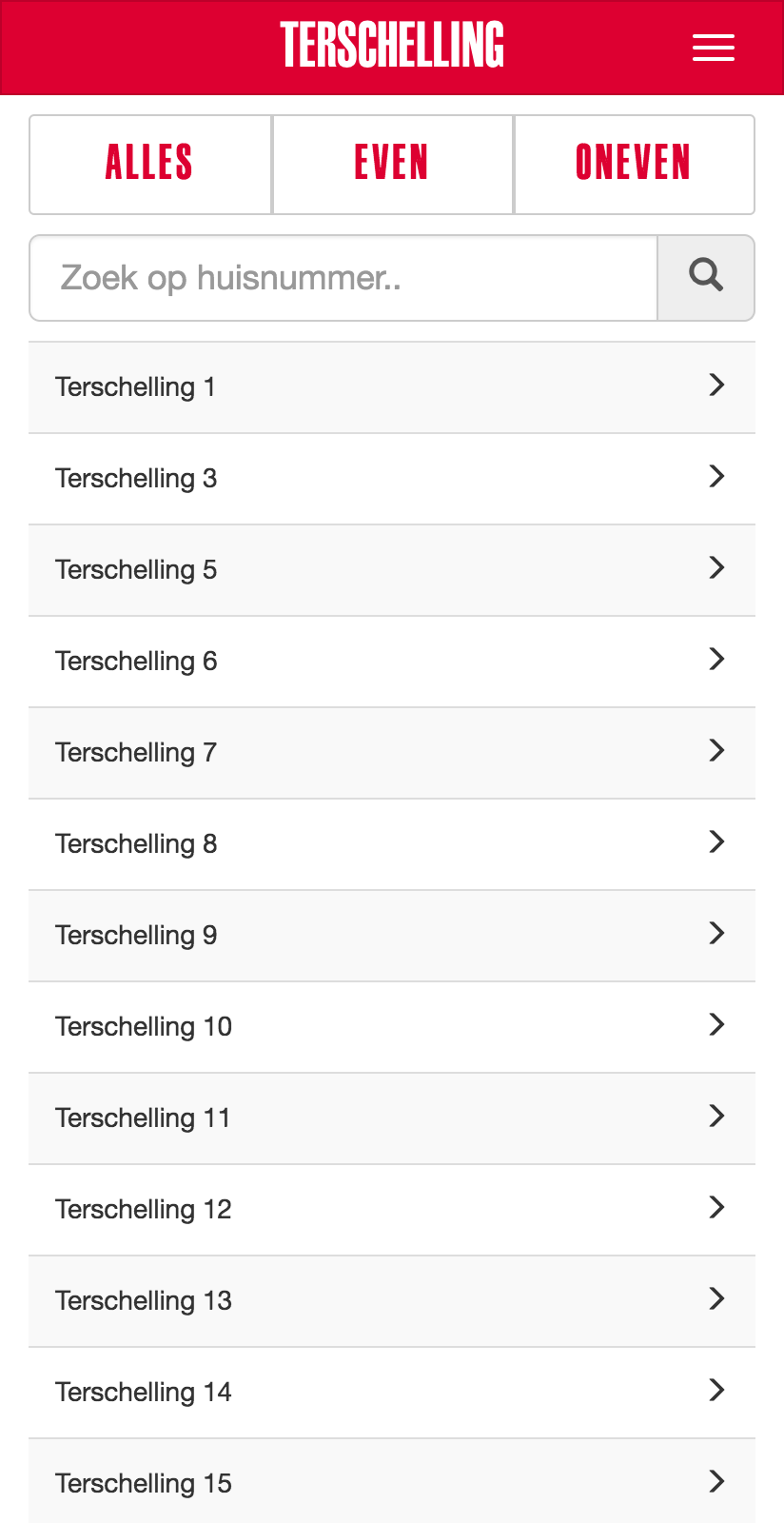Click the chevron arrow beside Terschelling 12

coord(717,1208)
